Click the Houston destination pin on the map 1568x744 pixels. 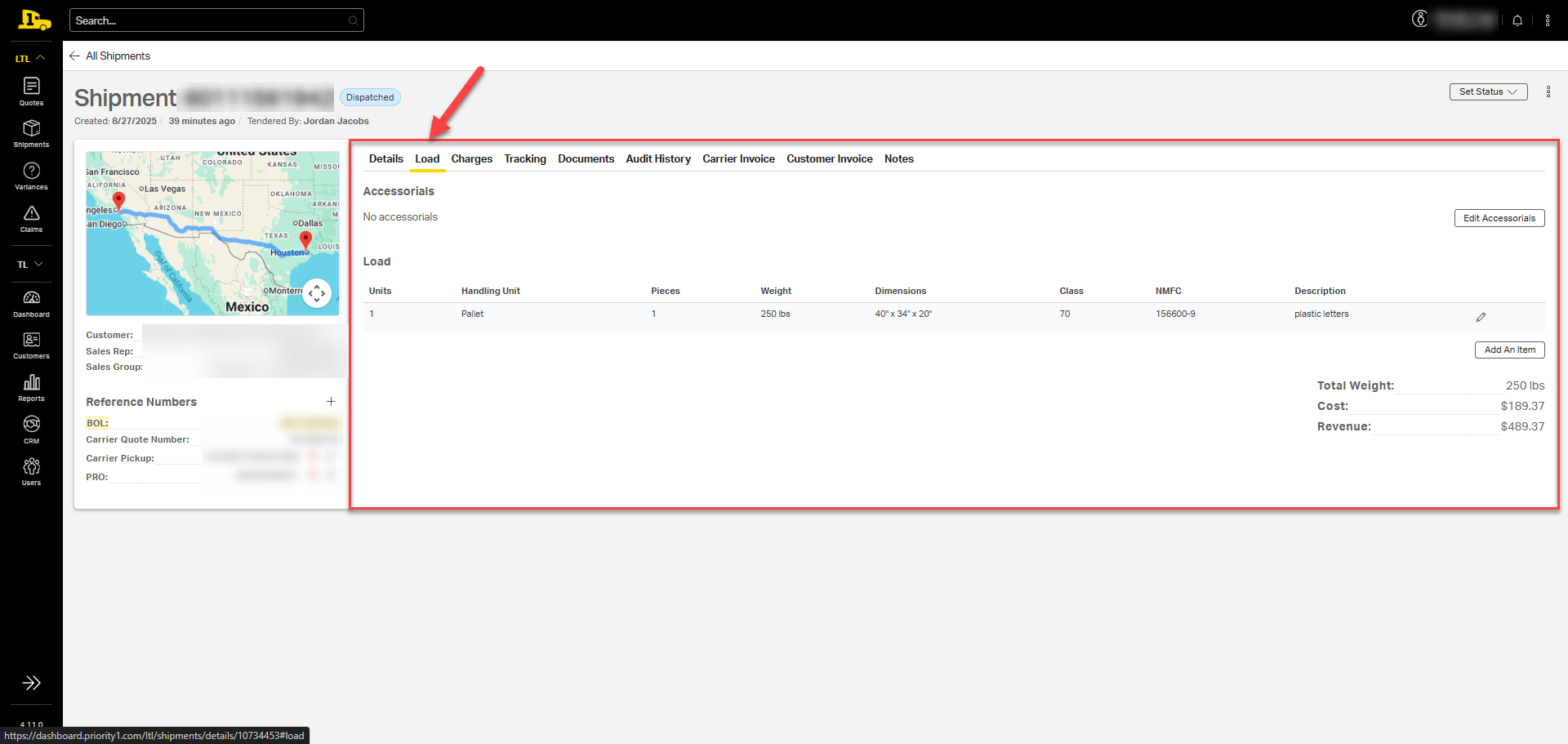pyautogui.click(x=305, y=240)
